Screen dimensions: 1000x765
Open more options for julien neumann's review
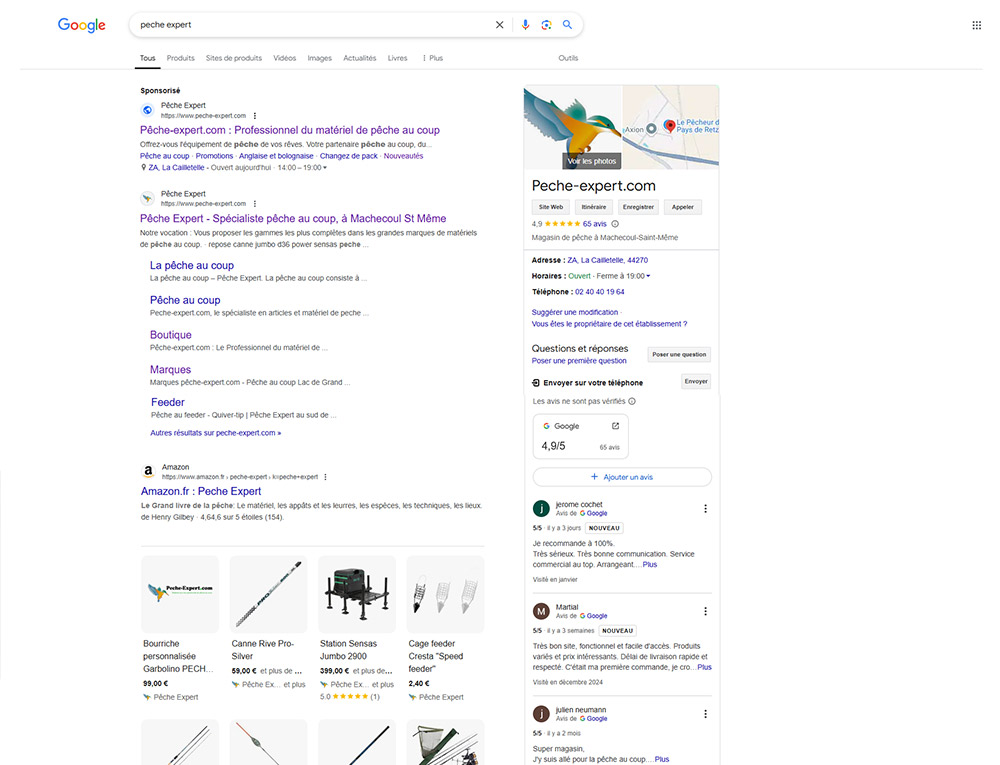705,714
